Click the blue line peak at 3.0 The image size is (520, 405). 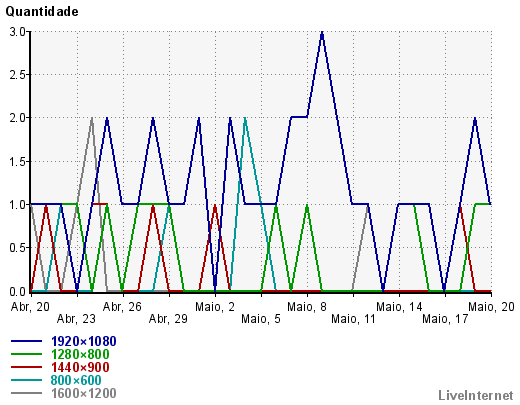point(322,33)
